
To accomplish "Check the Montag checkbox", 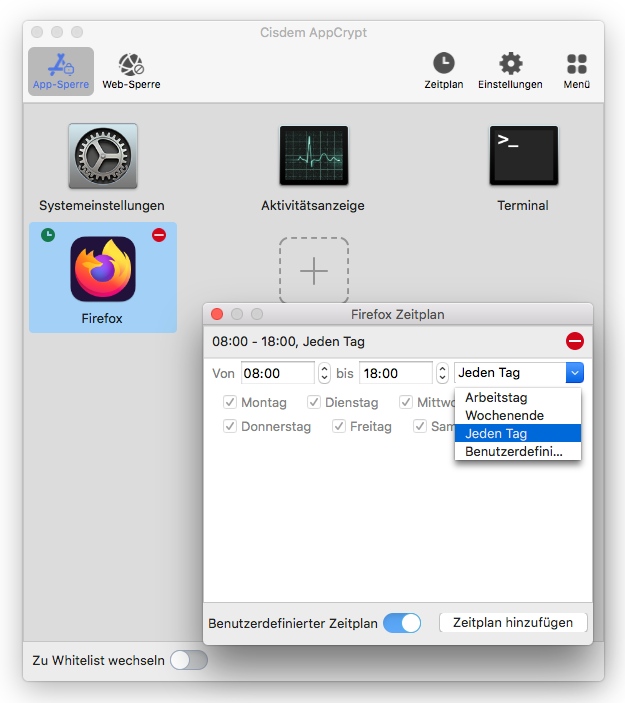I will (230, 402).
